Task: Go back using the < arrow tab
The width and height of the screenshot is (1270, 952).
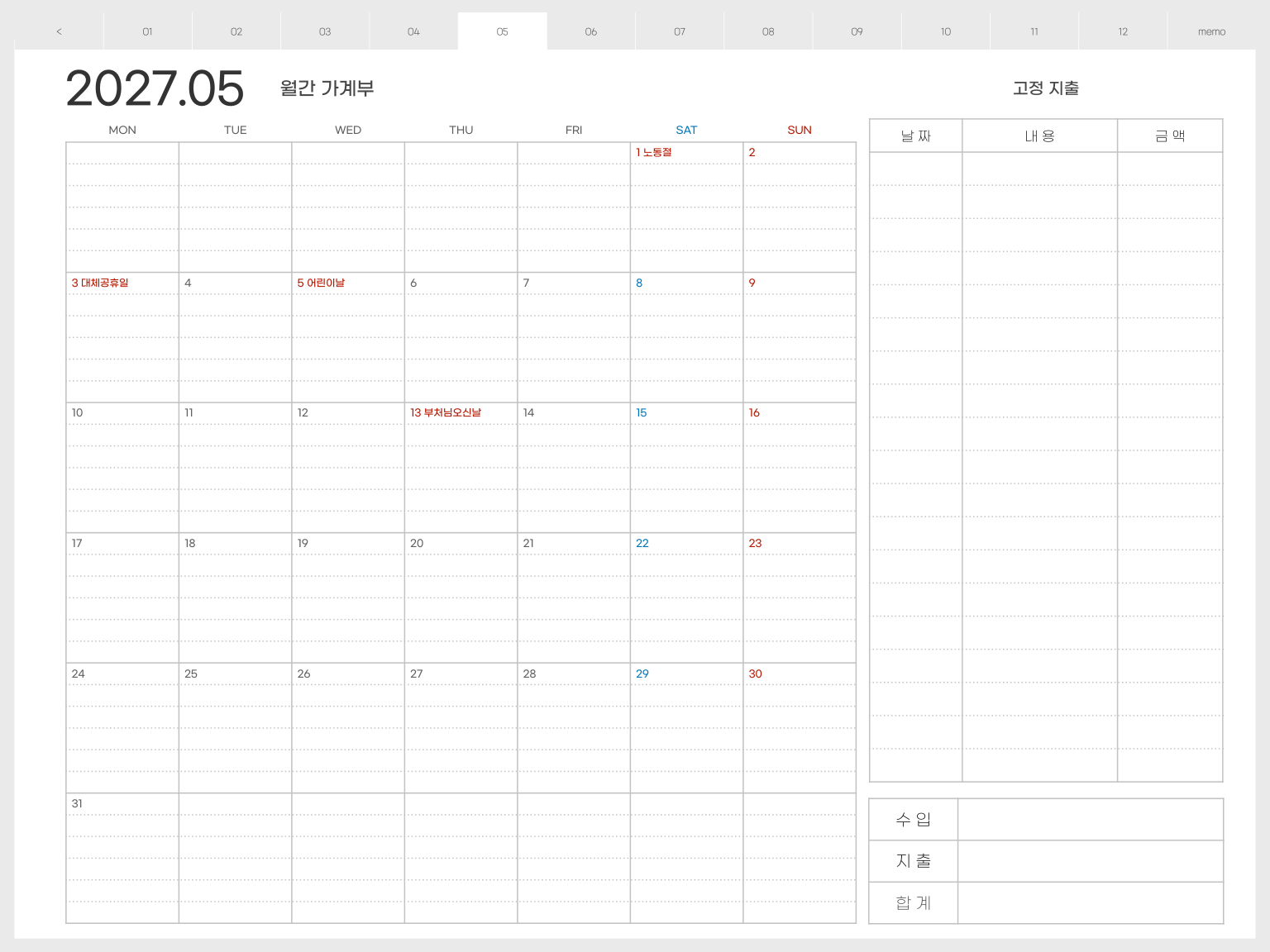Action: click(x=59, y=31)
